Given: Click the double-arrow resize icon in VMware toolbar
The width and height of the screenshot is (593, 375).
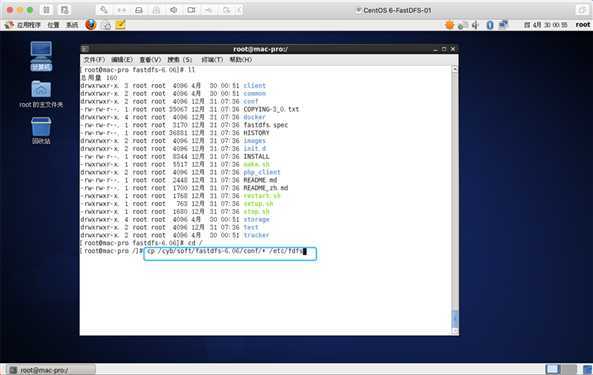Looking at the screenshot, I should click(121, 10).
